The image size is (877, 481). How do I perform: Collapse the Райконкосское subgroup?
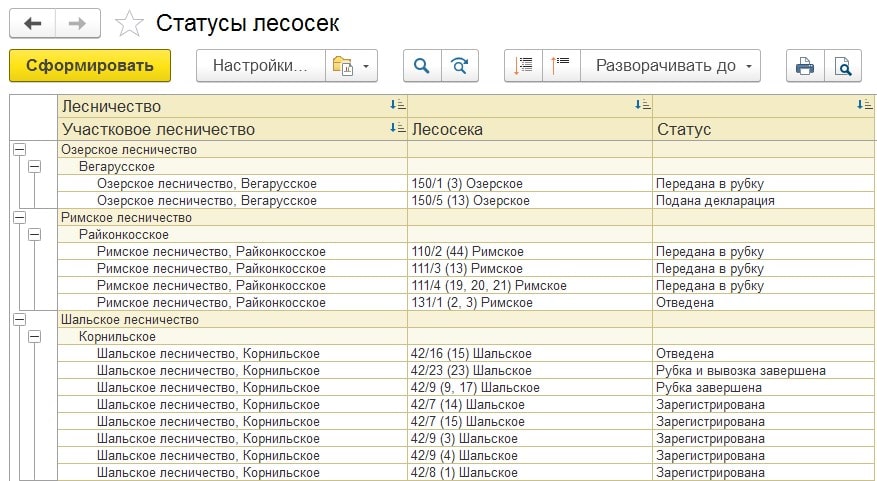tap(35, 234)
